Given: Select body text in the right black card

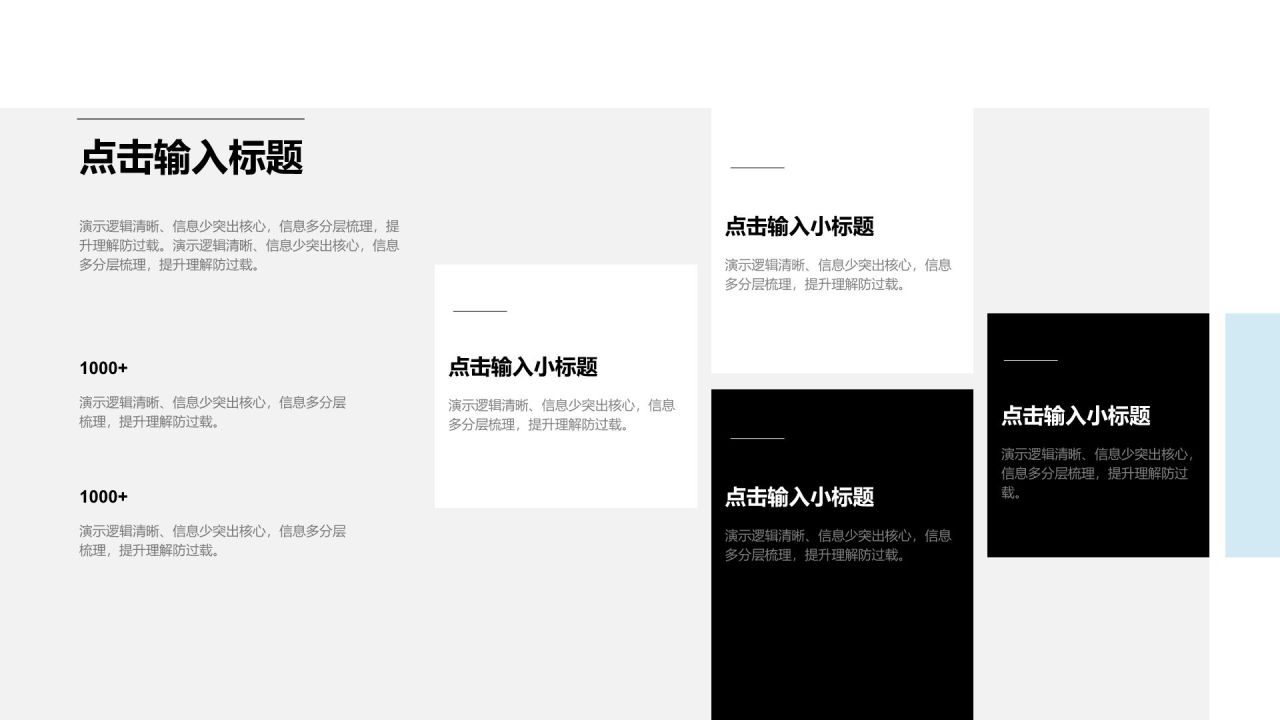Looking at the screenshot, I should 1097,473.
